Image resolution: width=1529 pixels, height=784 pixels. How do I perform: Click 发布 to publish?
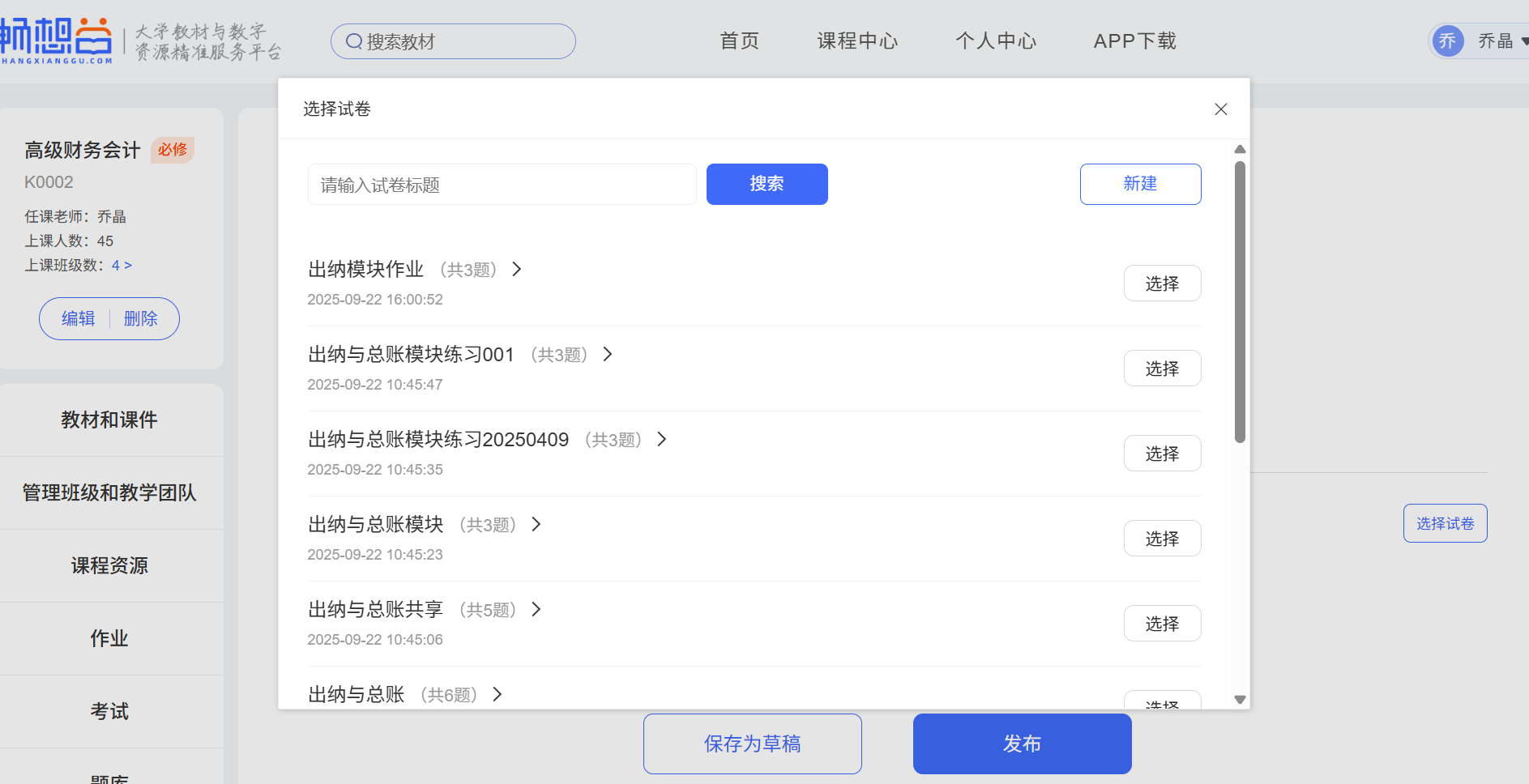(1022, 744)
